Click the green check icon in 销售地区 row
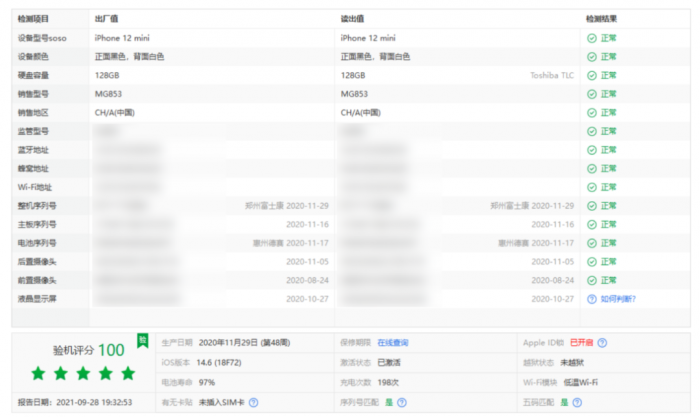The width and height of the screenshot is (700, 417). (592, 113)
